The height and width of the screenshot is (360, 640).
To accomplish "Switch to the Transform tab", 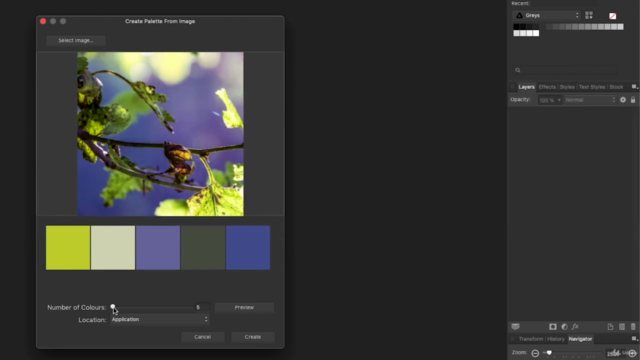I will (531, 339).
